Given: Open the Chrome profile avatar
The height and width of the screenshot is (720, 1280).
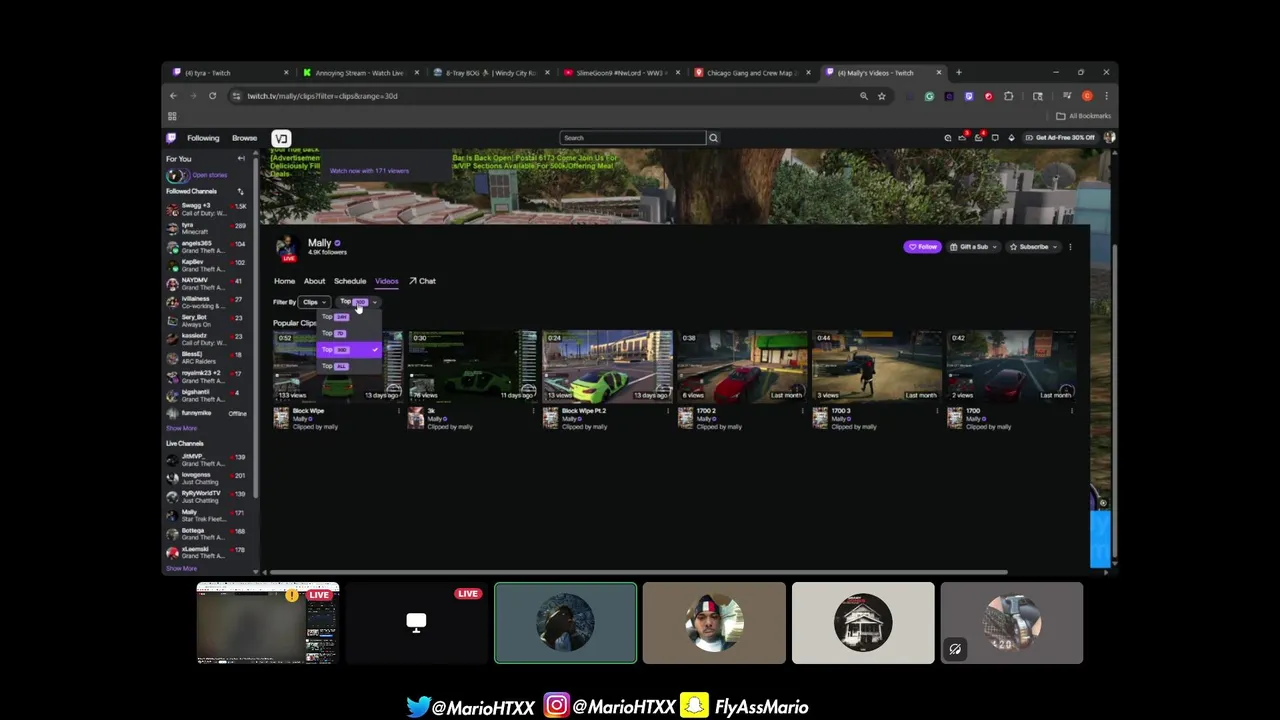Looking at the screenshot, I should 1087,96.
